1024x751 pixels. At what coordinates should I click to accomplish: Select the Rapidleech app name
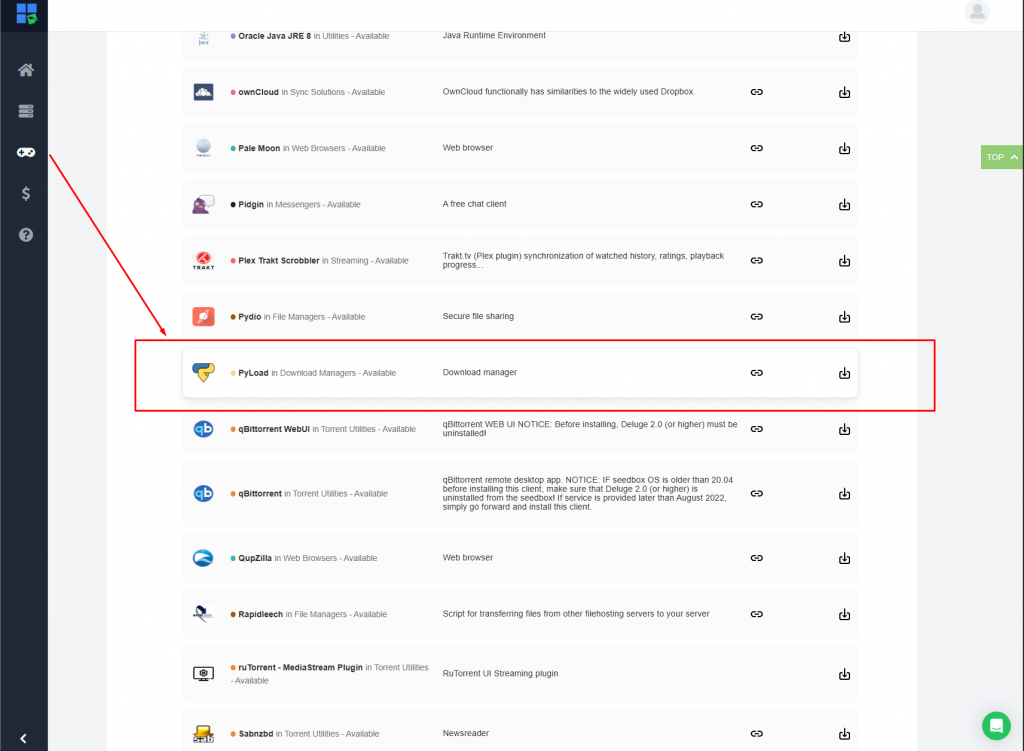[x=261, y=614]
